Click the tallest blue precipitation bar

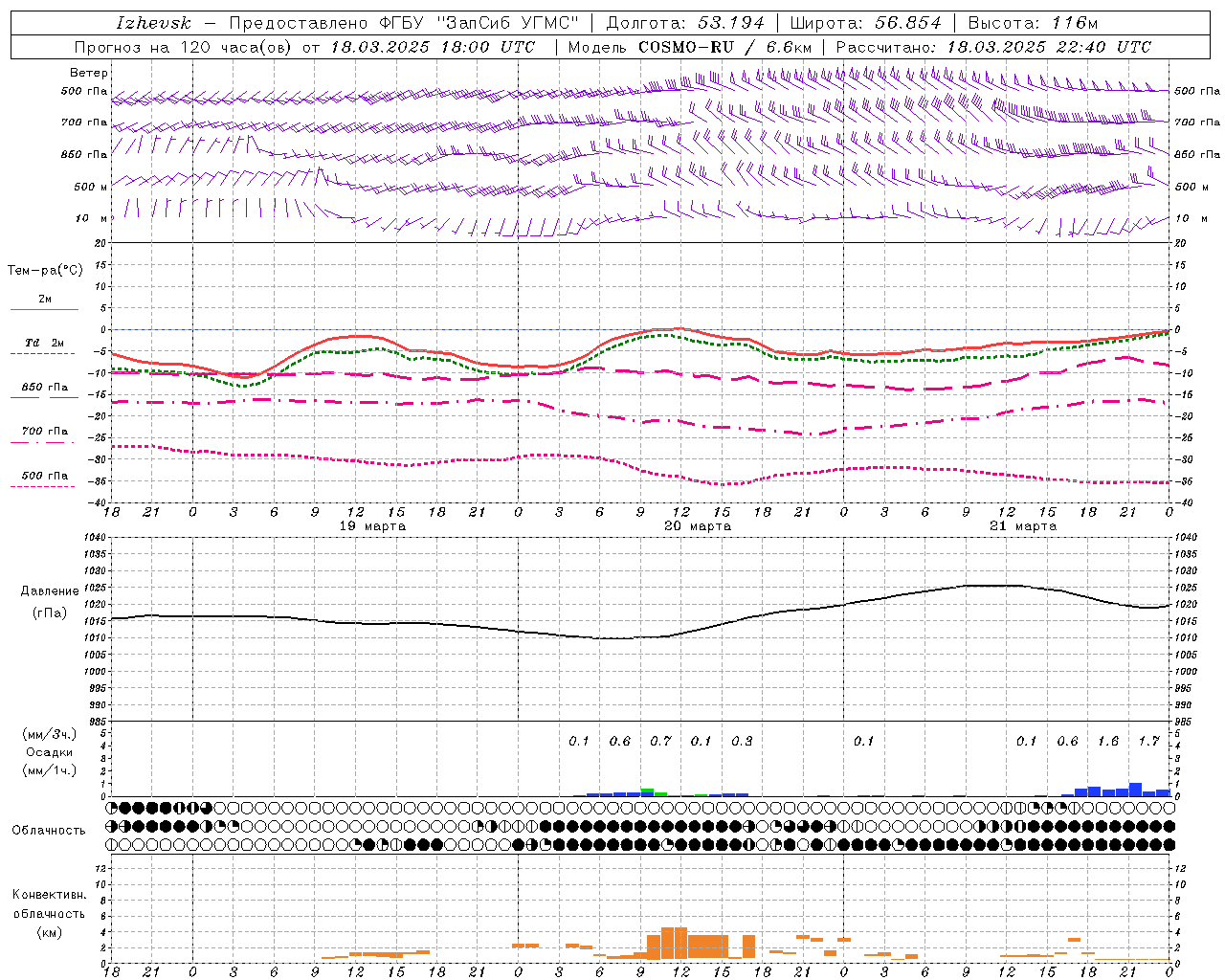[x=1135, y=790]
